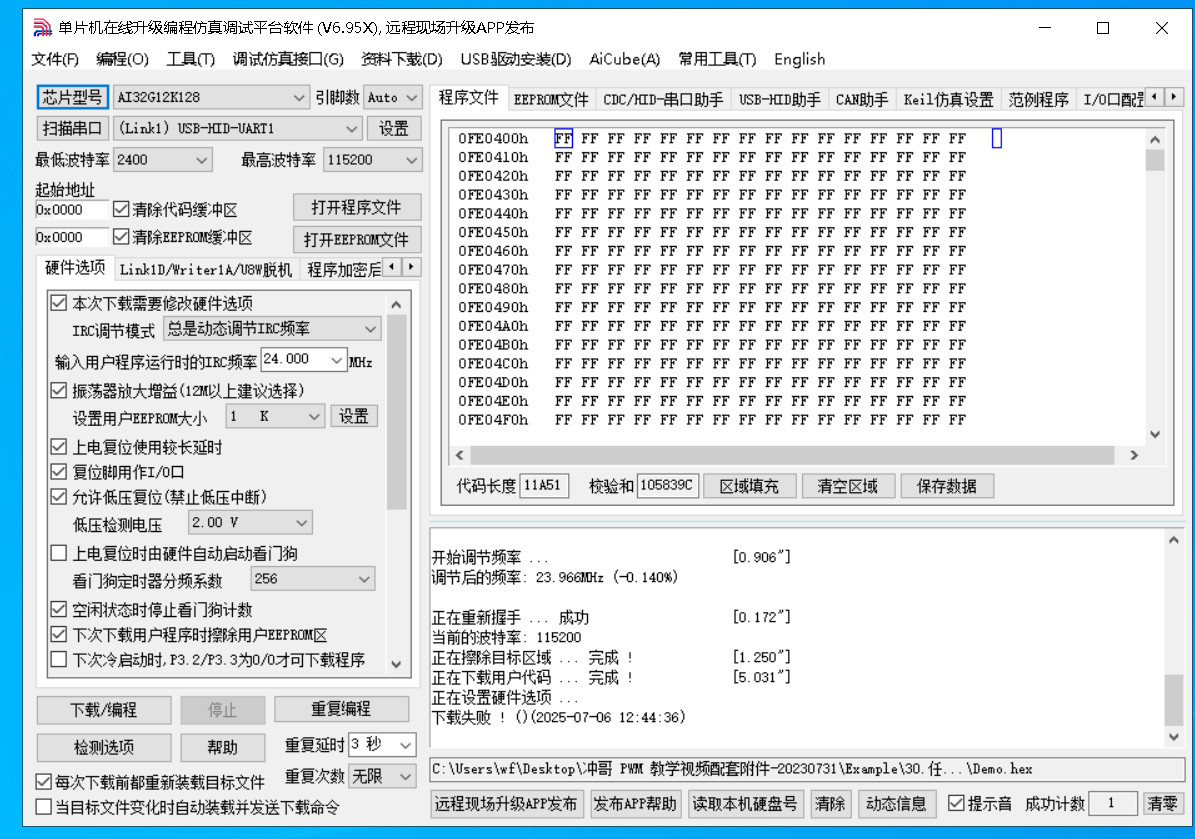This screenshot has height=839, width=1195.
Task: Click code start address 0x0000 field beside 清除代码缓冲区
Action: tap(72, 210)
